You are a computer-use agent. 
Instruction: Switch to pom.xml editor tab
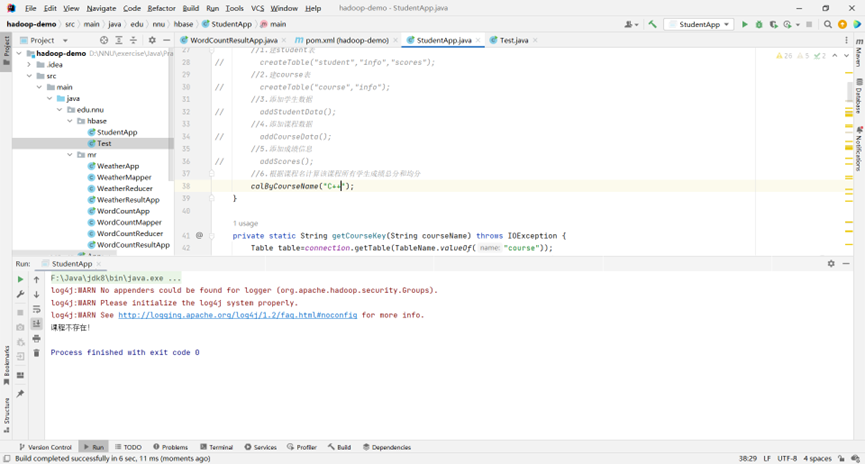click(347, 40)
